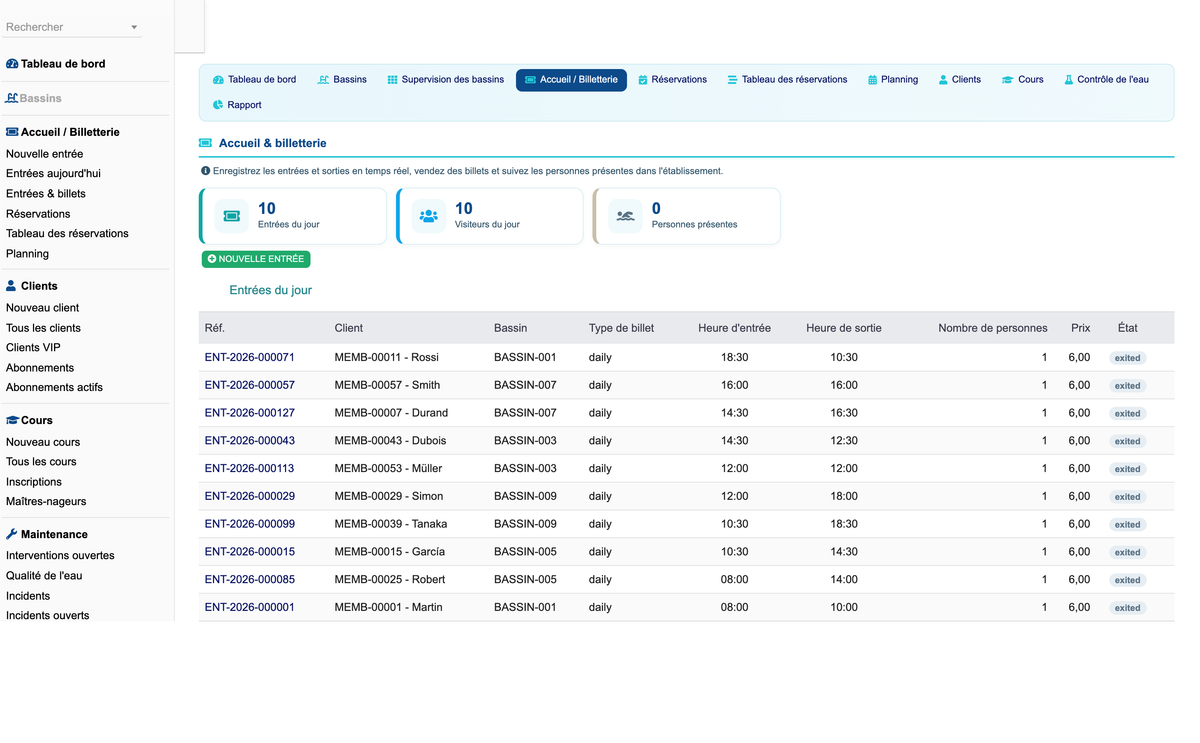Viewport: 1200px width, 743px height.
Task: Open Tableau des réservations tab
Action: pyautogui.click(x=787, y=80)
